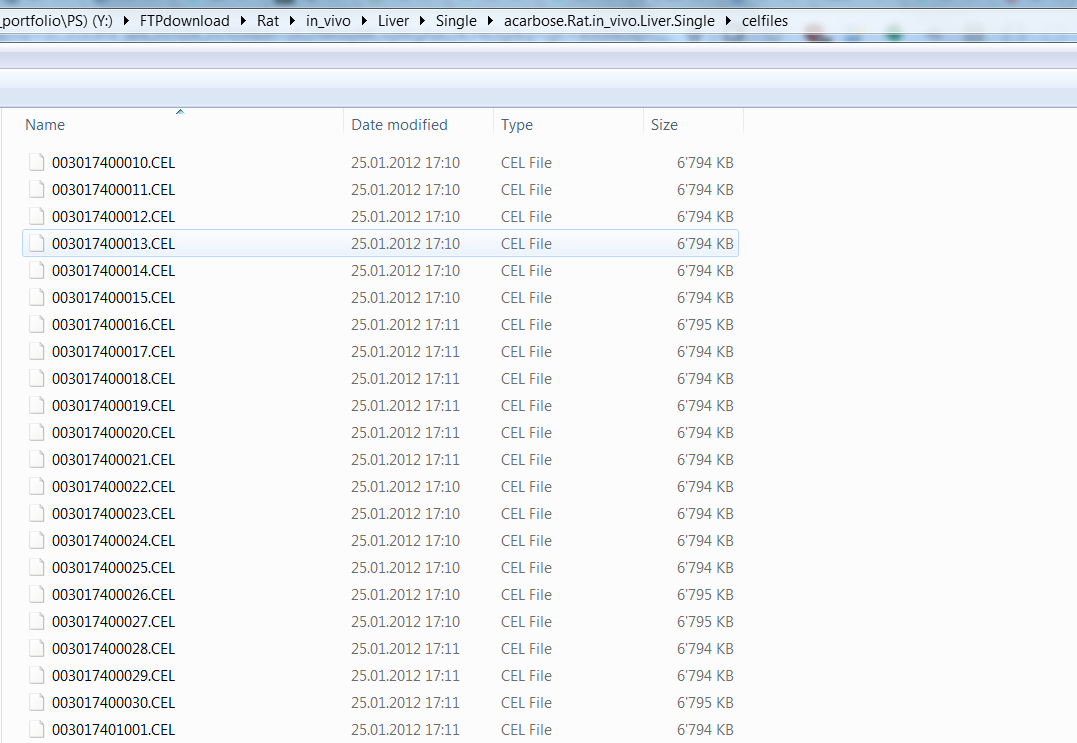
Task: Click the date cell of 003017400017.CEL
Action: 405,352
